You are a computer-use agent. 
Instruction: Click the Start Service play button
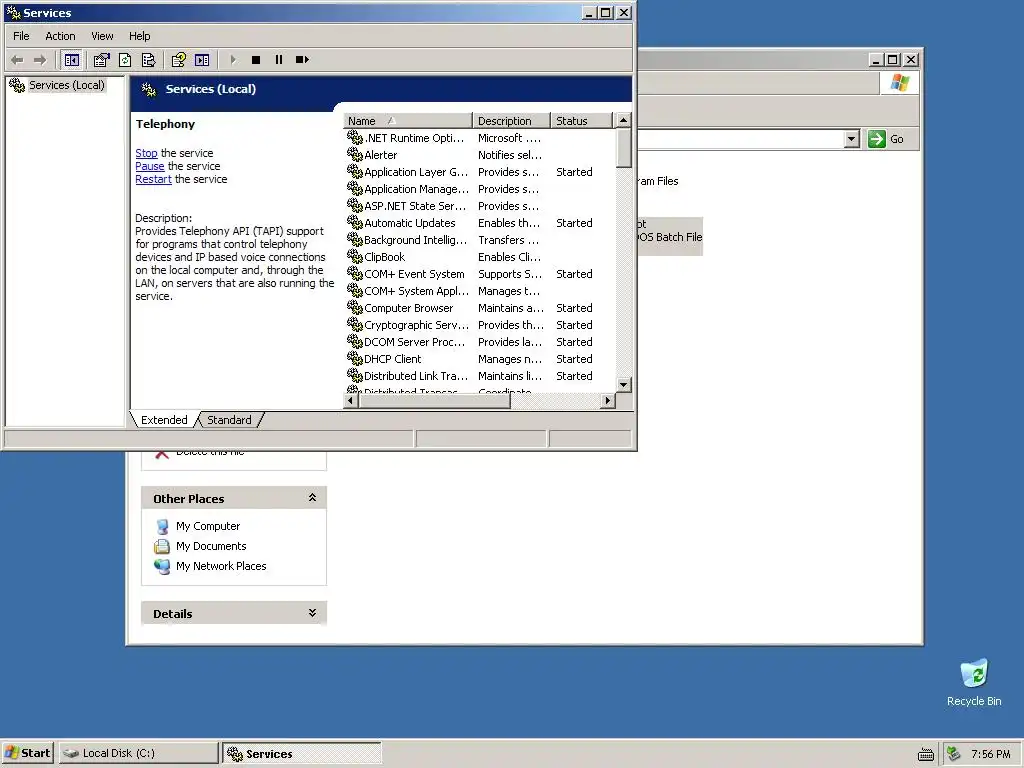point(233,60)
